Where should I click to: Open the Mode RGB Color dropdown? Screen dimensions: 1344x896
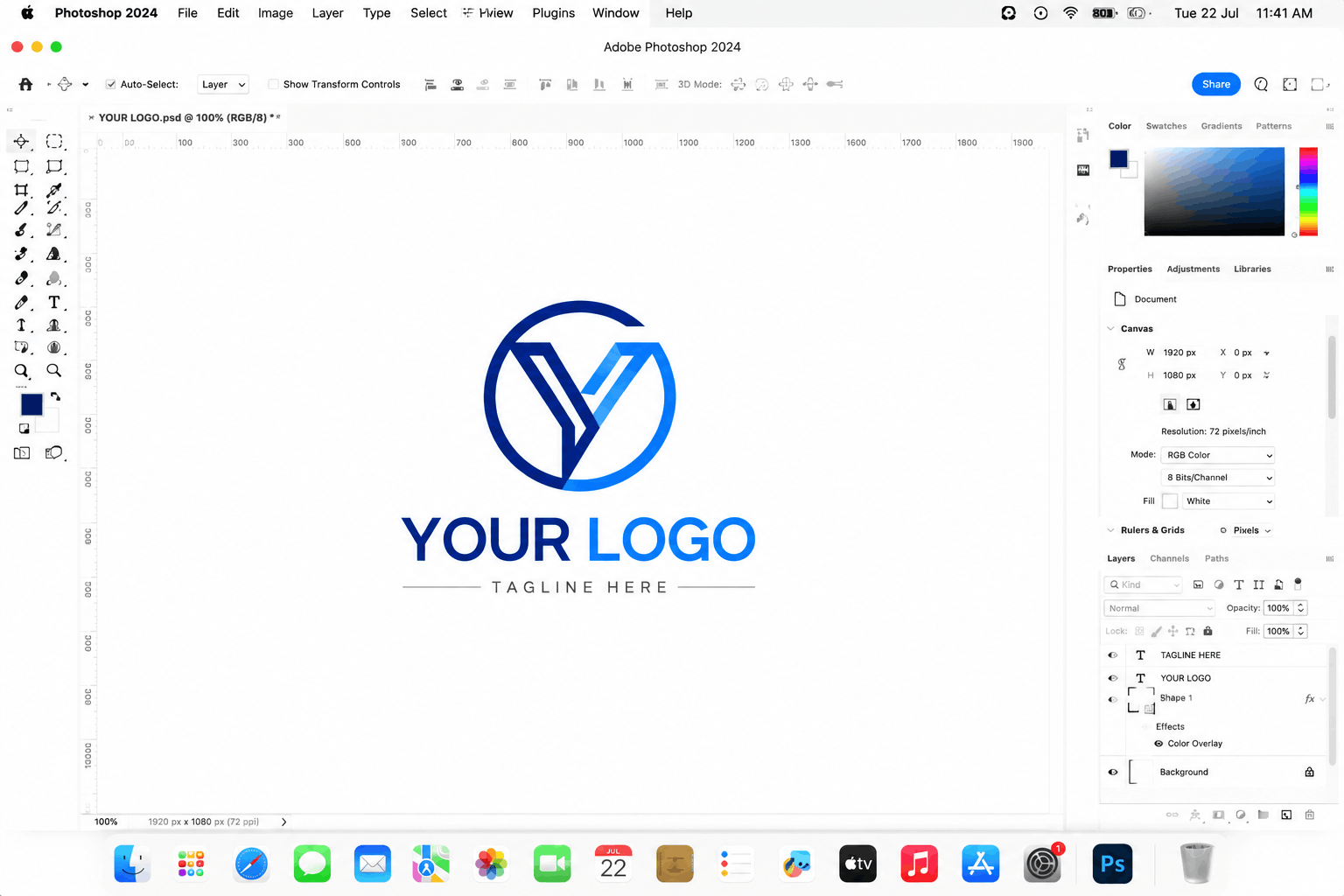[1217, 455]
